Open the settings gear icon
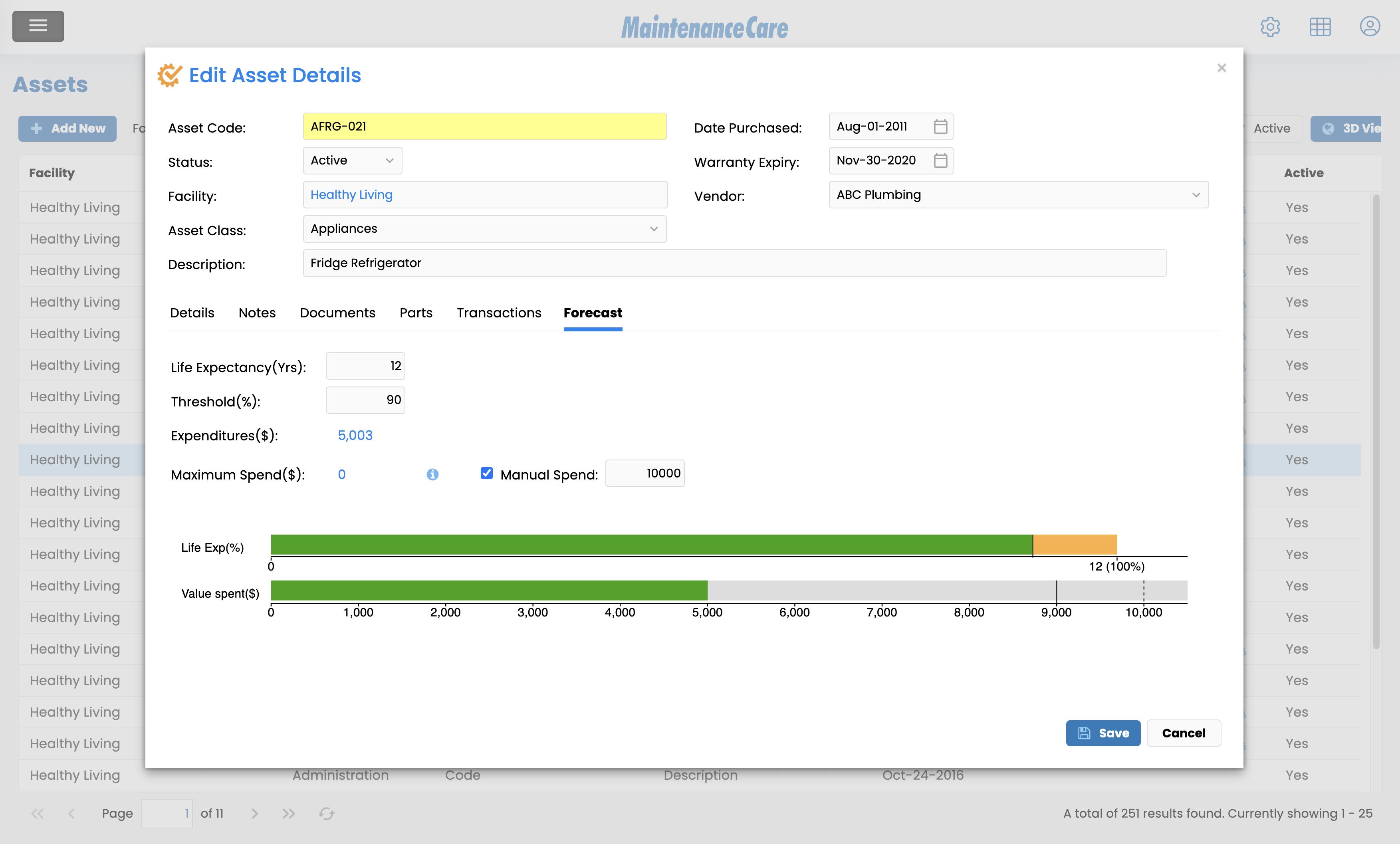The width and height of the screenshot is (1400, 844). pyautogui.click(x=1270, y=27)
